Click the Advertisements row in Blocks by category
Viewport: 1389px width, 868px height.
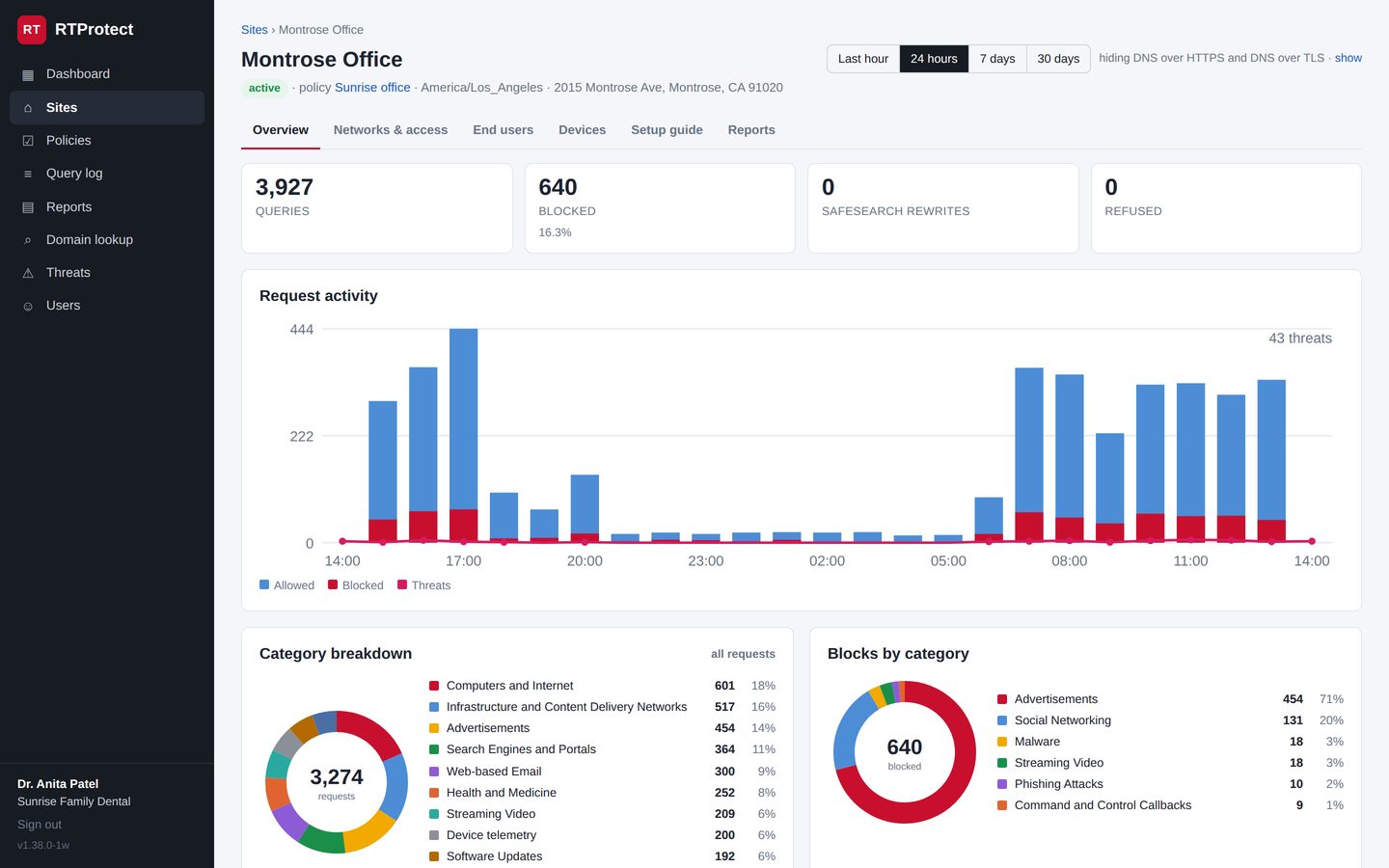[x=1170, y=699]
